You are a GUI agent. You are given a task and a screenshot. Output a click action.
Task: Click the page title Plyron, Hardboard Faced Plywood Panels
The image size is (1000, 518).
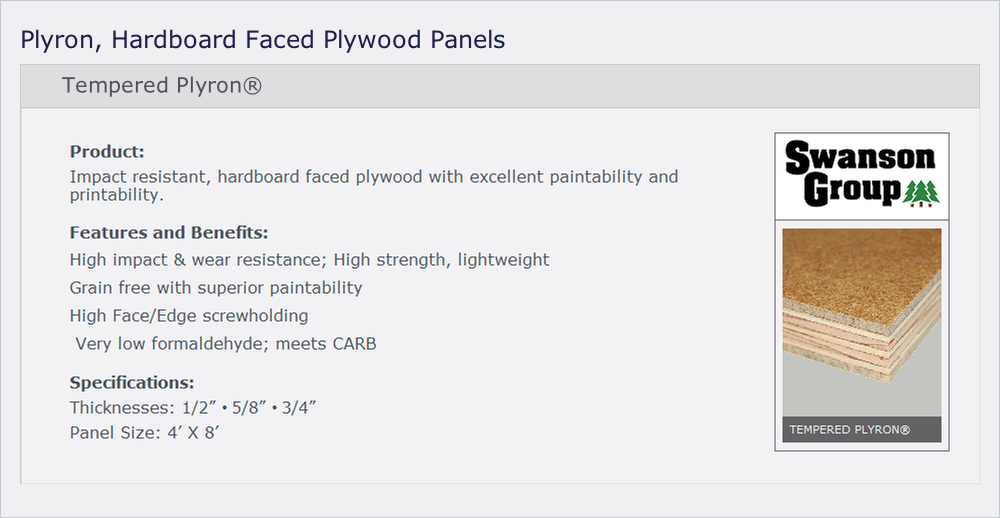point(263,40)
